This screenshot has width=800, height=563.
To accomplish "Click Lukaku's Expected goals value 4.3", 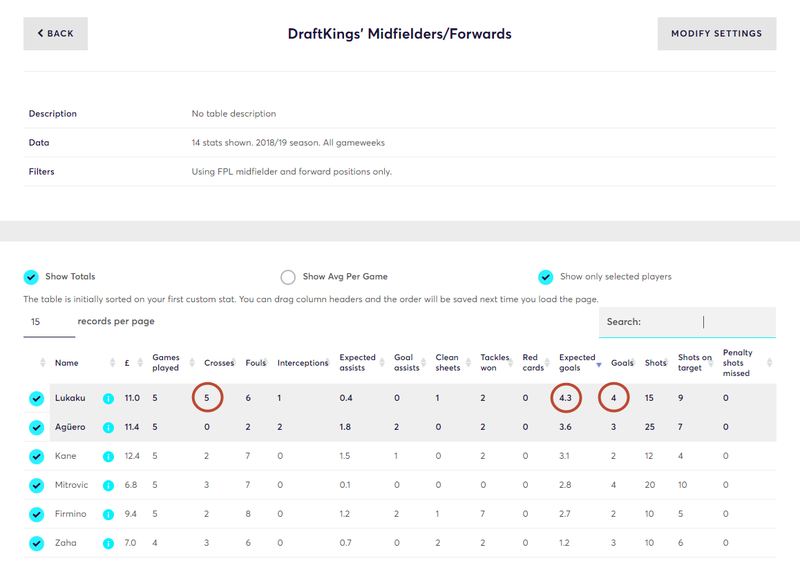I will 565,398.
